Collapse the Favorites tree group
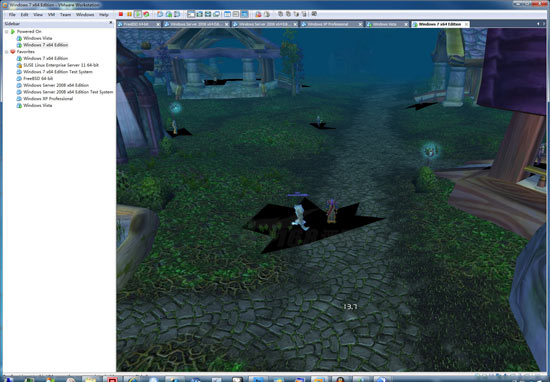This screenshot has width=550, height=382. tap(7, 52)
